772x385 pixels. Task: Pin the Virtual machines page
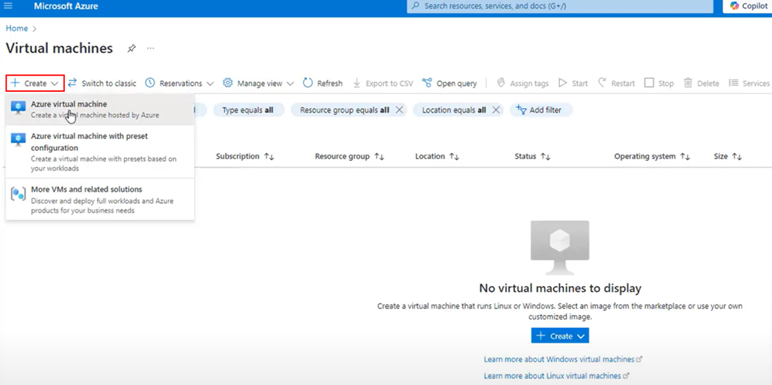[131, 49]
